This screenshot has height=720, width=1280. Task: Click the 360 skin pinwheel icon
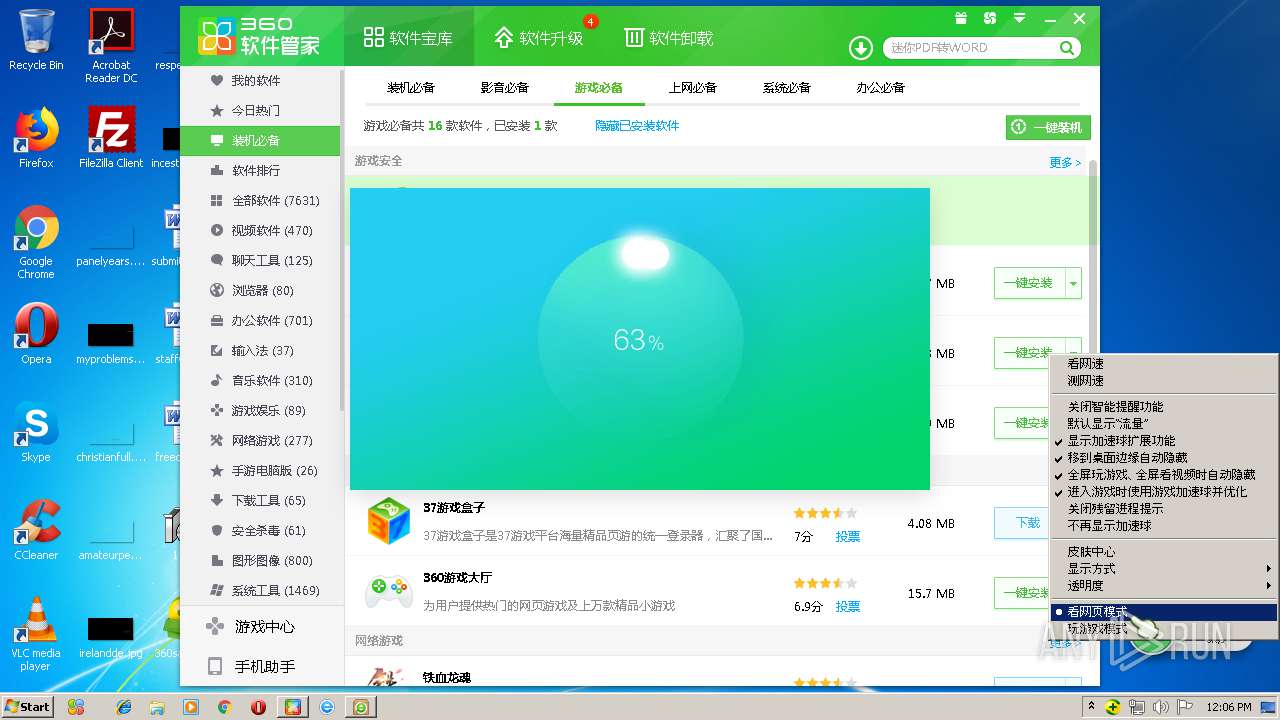point(990,18)
